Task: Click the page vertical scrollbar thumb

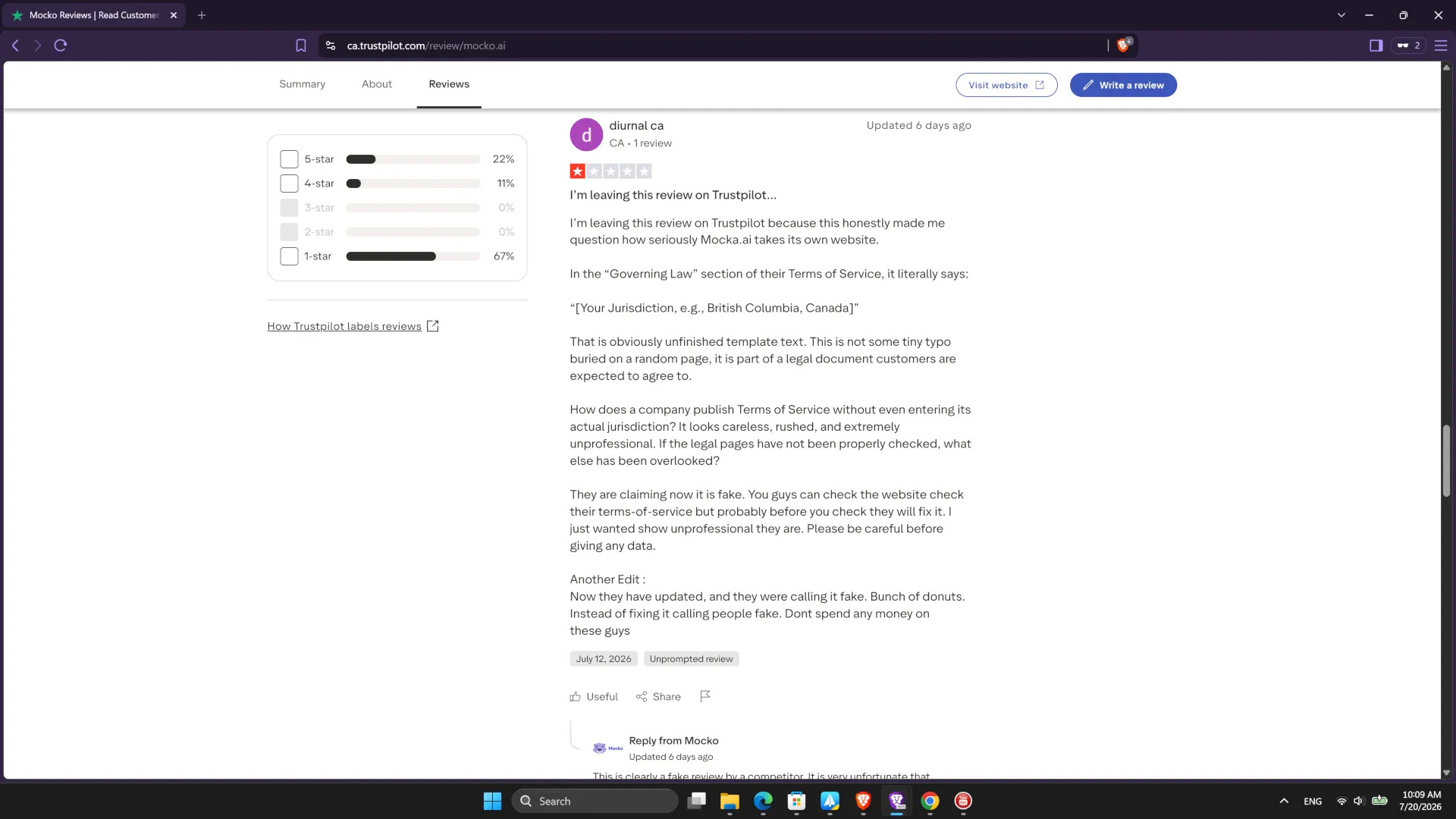Action: pos(1446,461)
